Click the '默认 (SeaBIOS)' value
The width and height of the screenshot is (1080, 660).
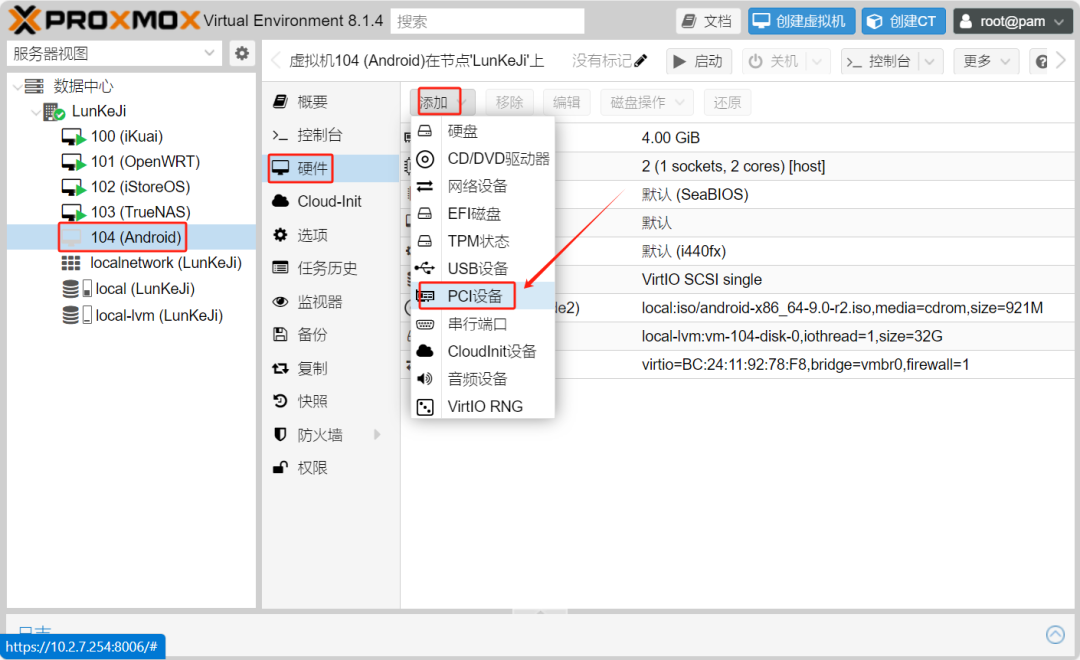695,194
